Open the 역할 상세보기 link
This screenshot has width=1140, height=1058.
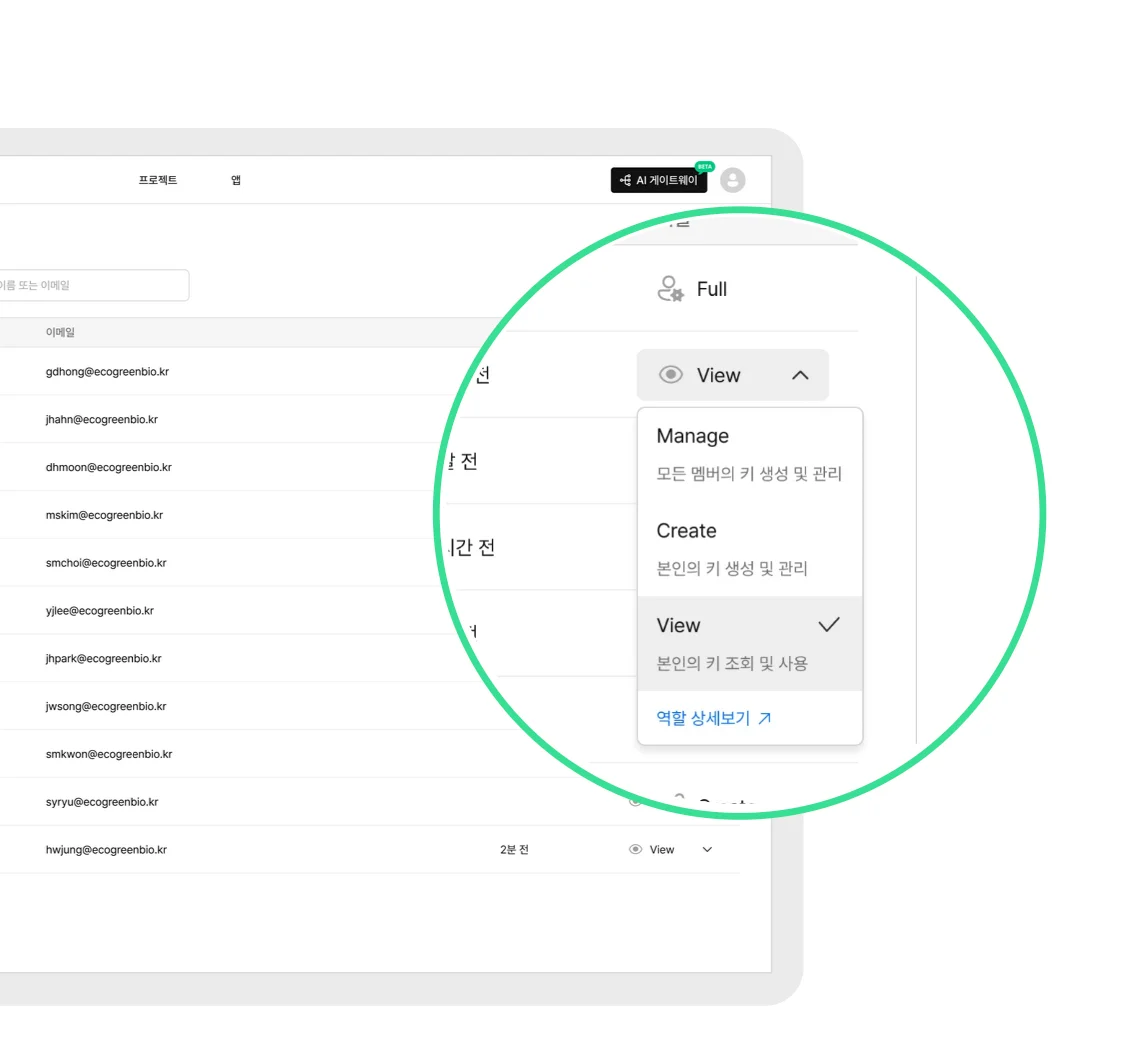(x=713, y=718)
